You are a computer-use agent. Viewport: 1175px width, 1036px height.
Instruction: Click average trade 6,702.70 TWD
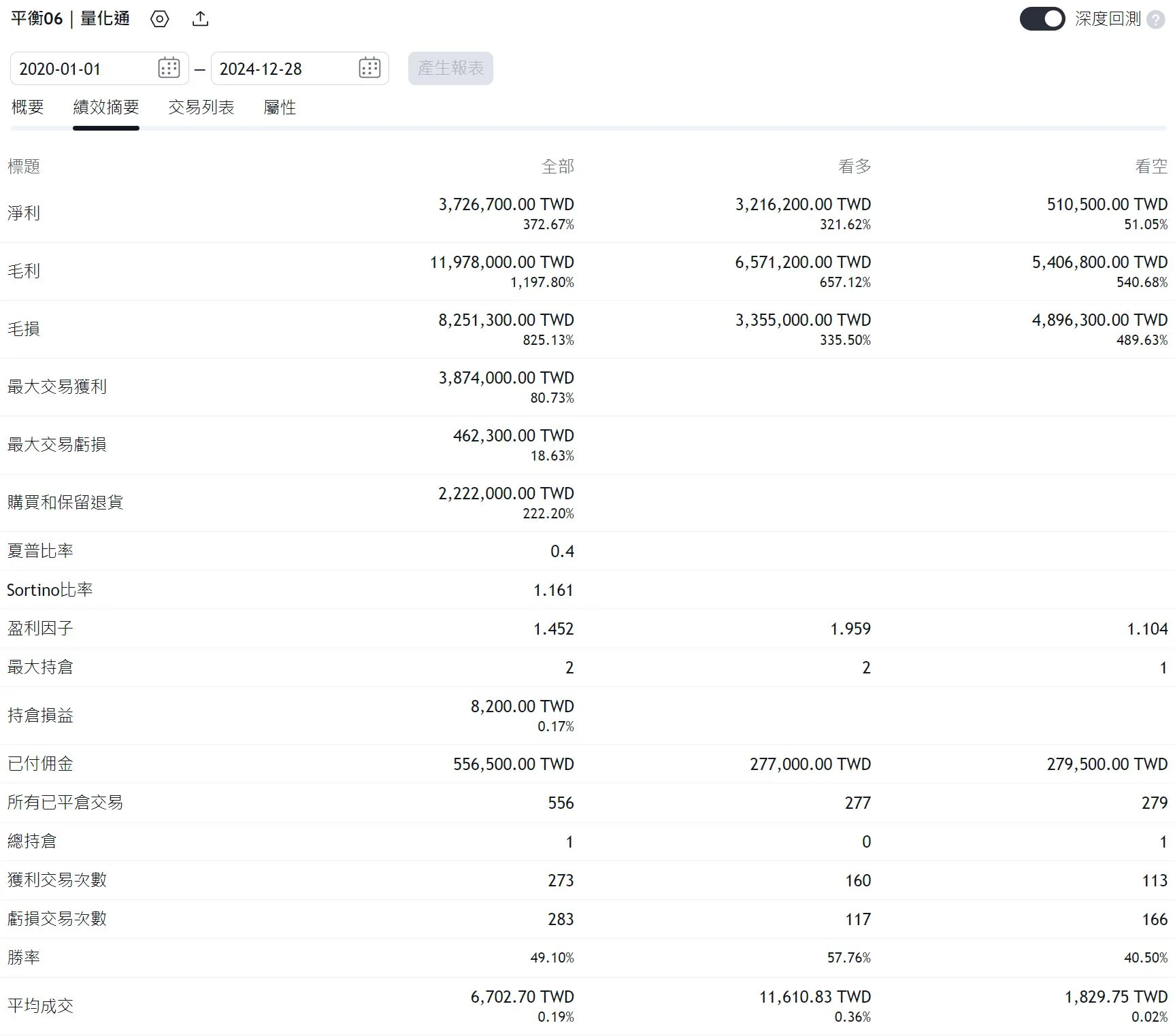[x=523, y=997]
